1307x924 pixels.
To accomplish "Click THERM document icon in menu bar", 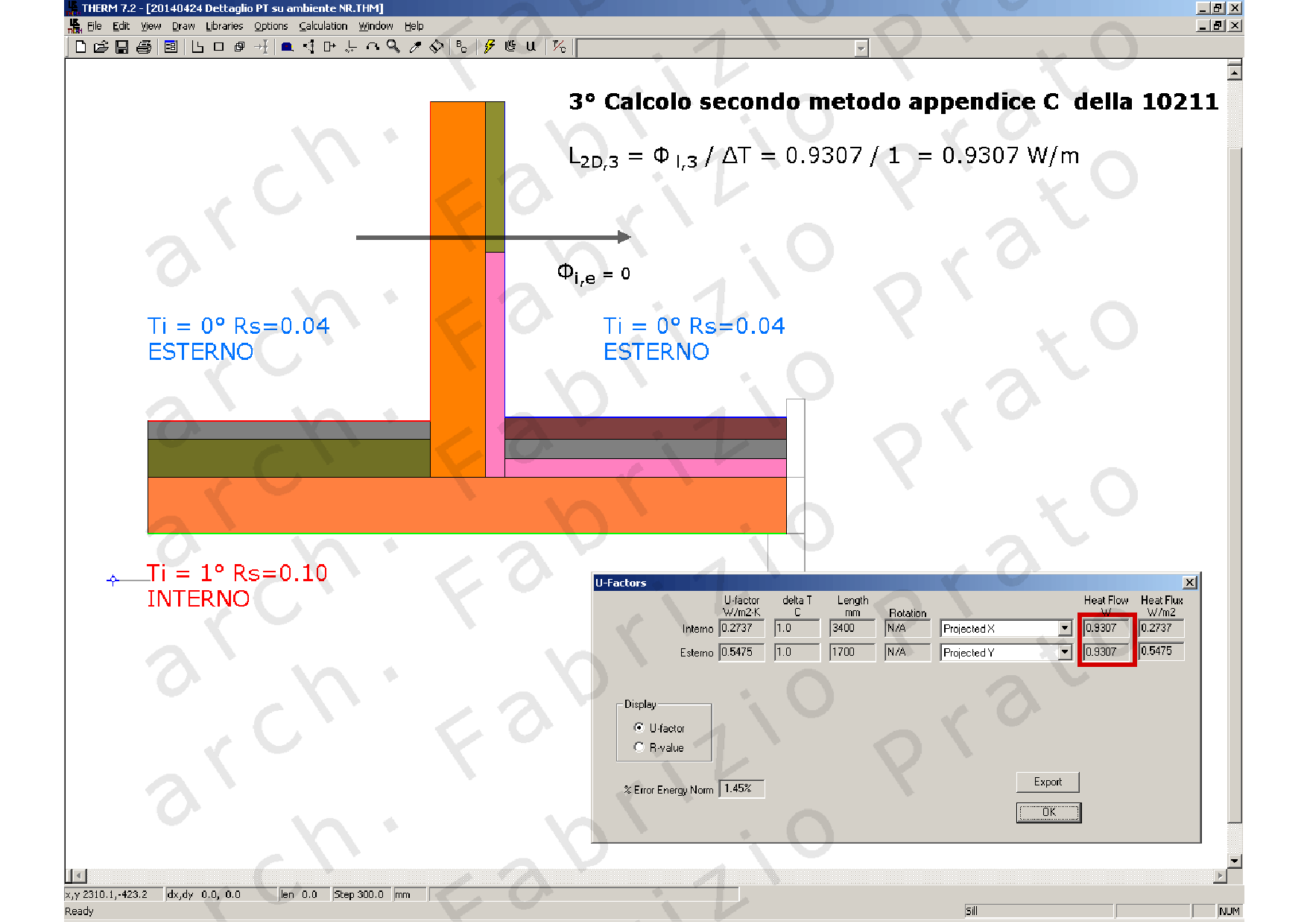I will click(x=75, y=26).
